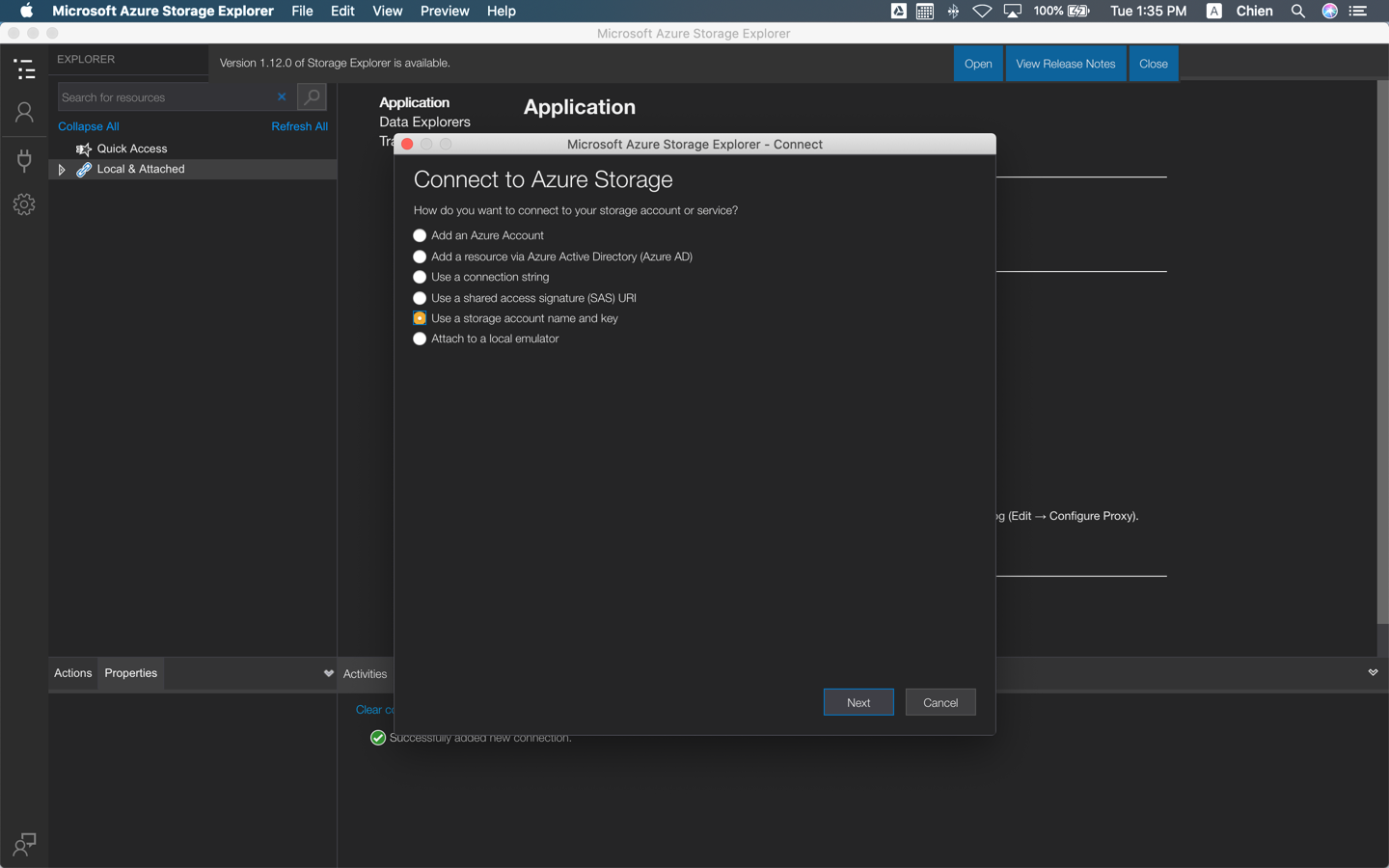Clear the resource search with X icon
Viewport: 1389px width, 868px height.
tap(282, 97)
